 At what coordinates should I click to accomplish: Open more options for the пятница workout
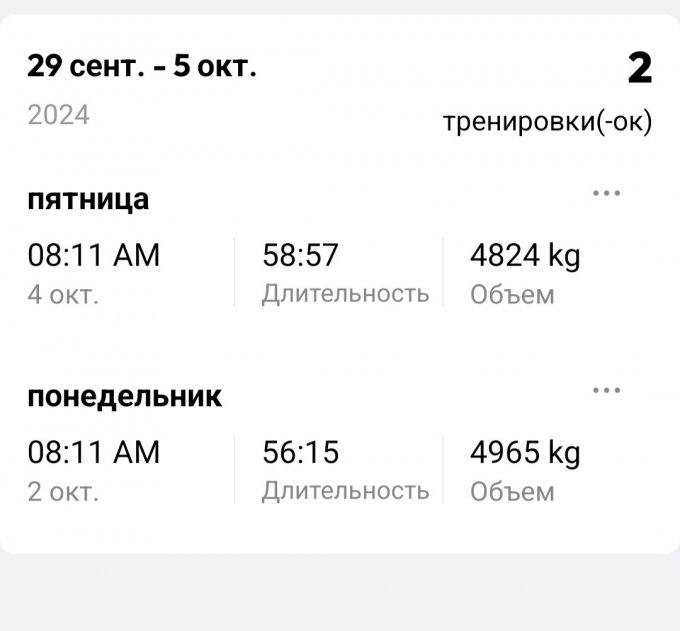[606, 193]
